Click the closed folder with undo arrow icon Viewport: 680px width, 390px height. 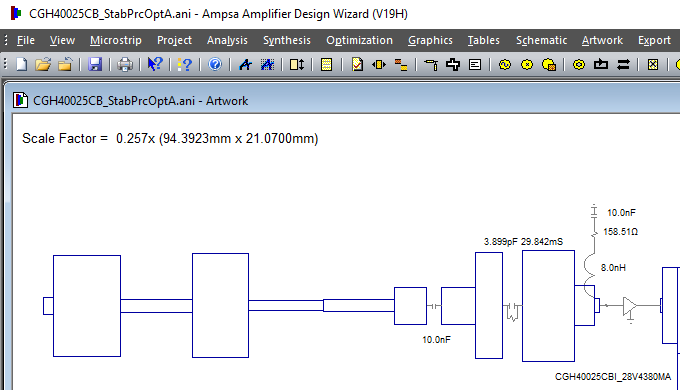tap(65, 65)
